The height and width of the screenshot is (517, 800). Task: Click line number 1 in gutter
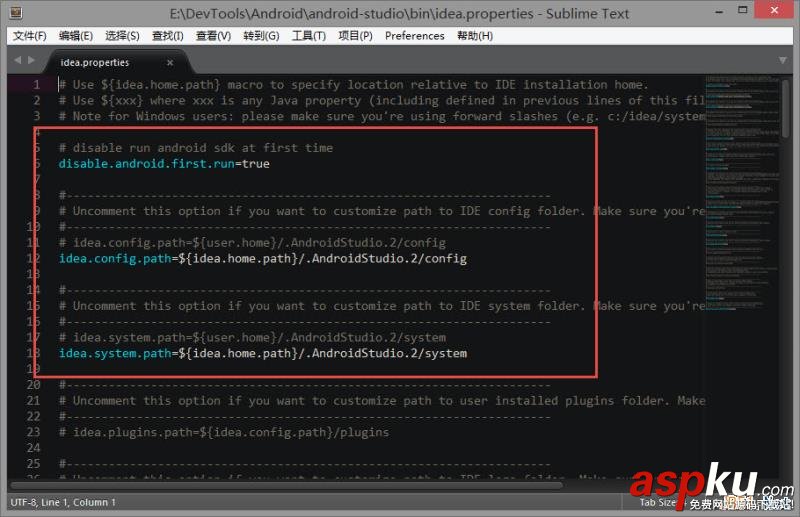coord(37,85)
